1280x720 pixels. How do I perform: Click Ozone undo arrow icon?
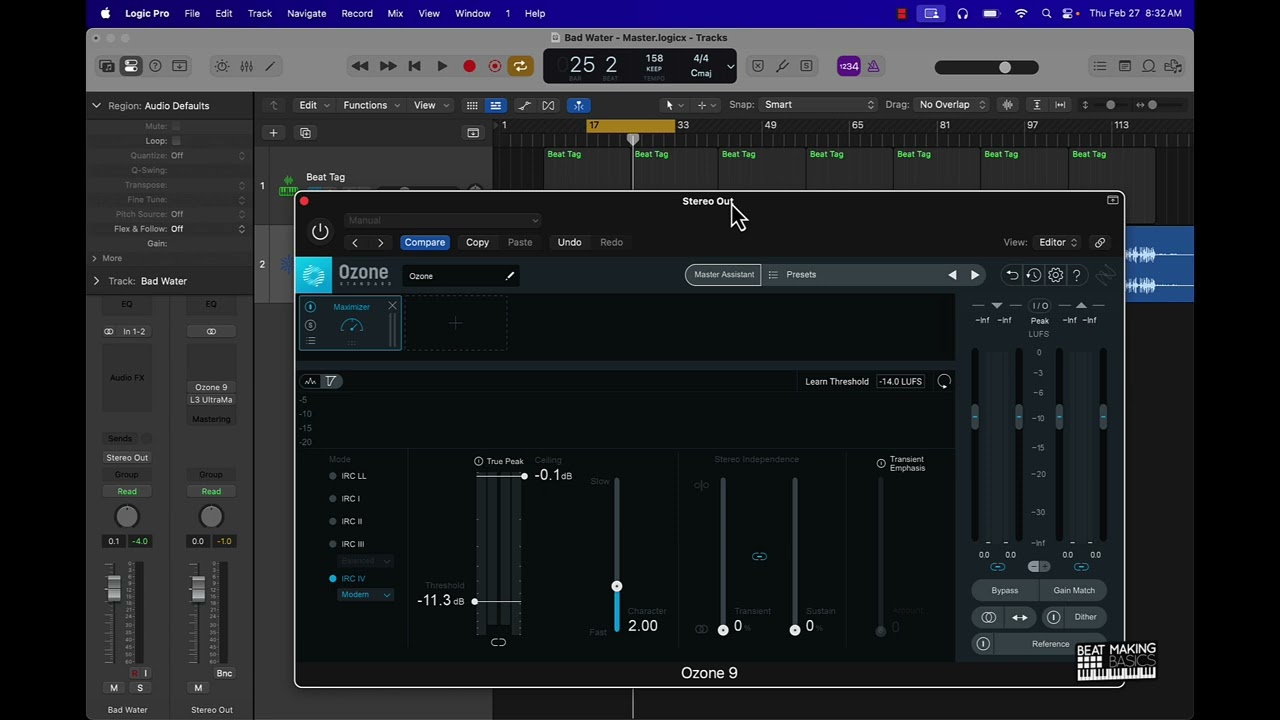(1012, 275)
